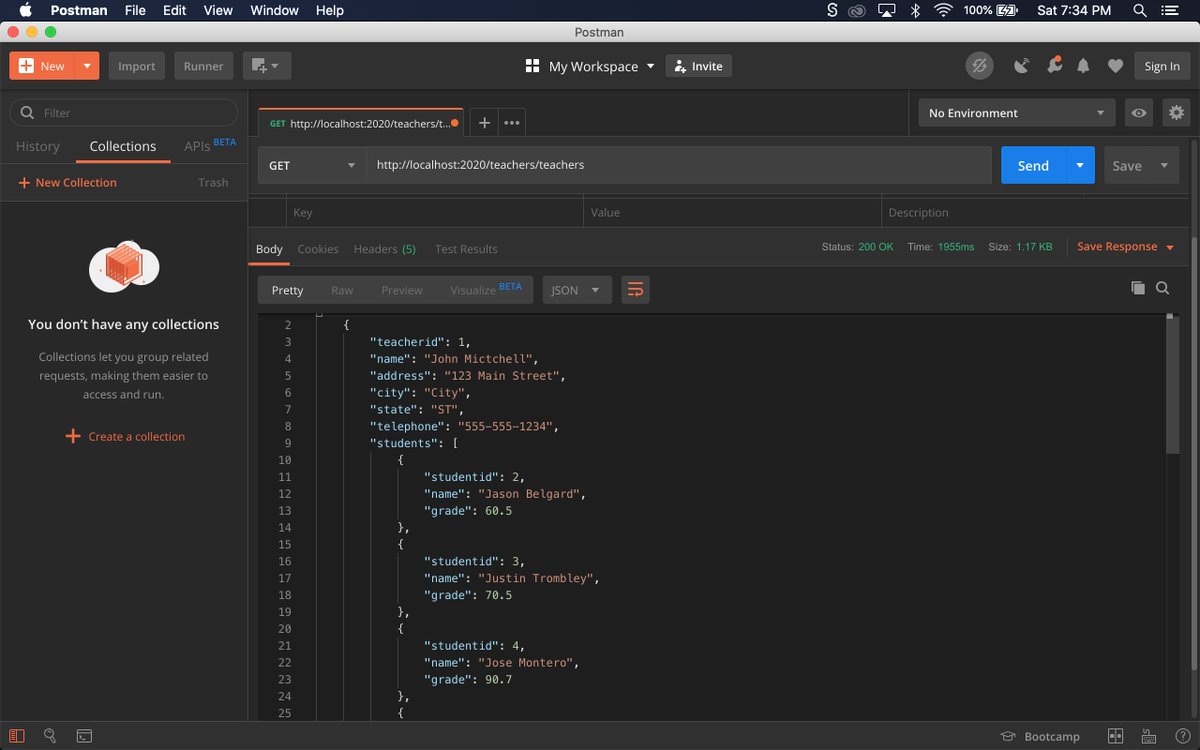Open the notifications bell icon
Viewport: 1200px width, 750px height.
point(1083,66)
